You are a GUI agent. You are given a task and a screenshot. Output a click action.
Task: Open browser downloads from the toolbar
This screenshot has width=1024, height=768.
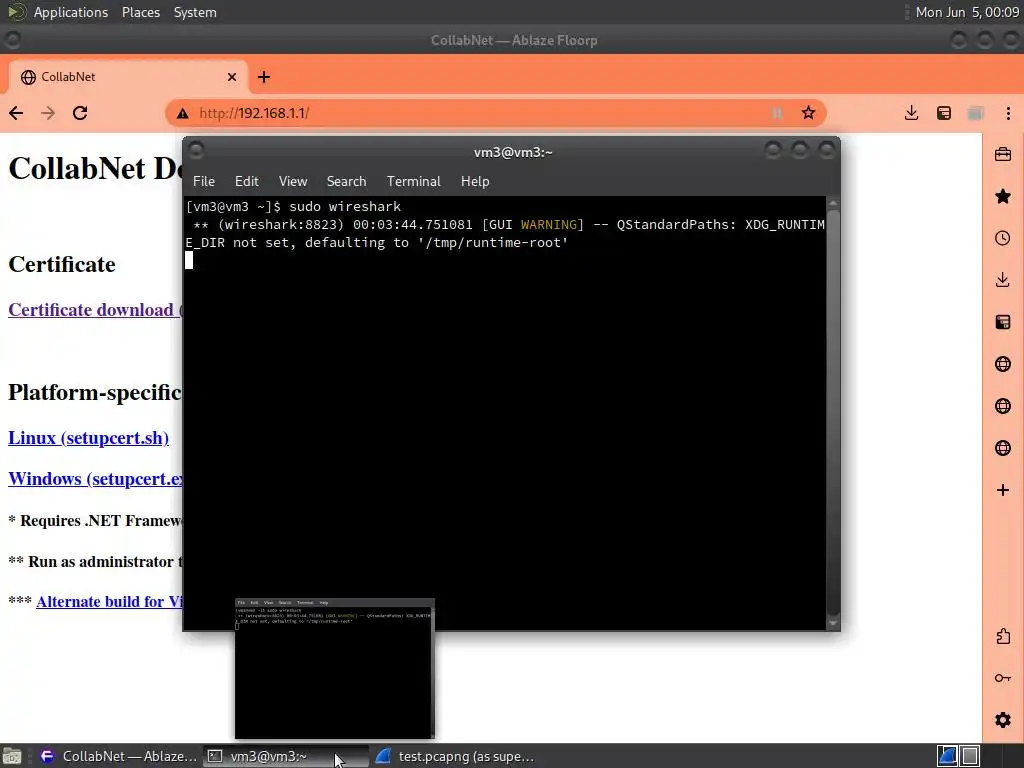(x=911, y=113)
